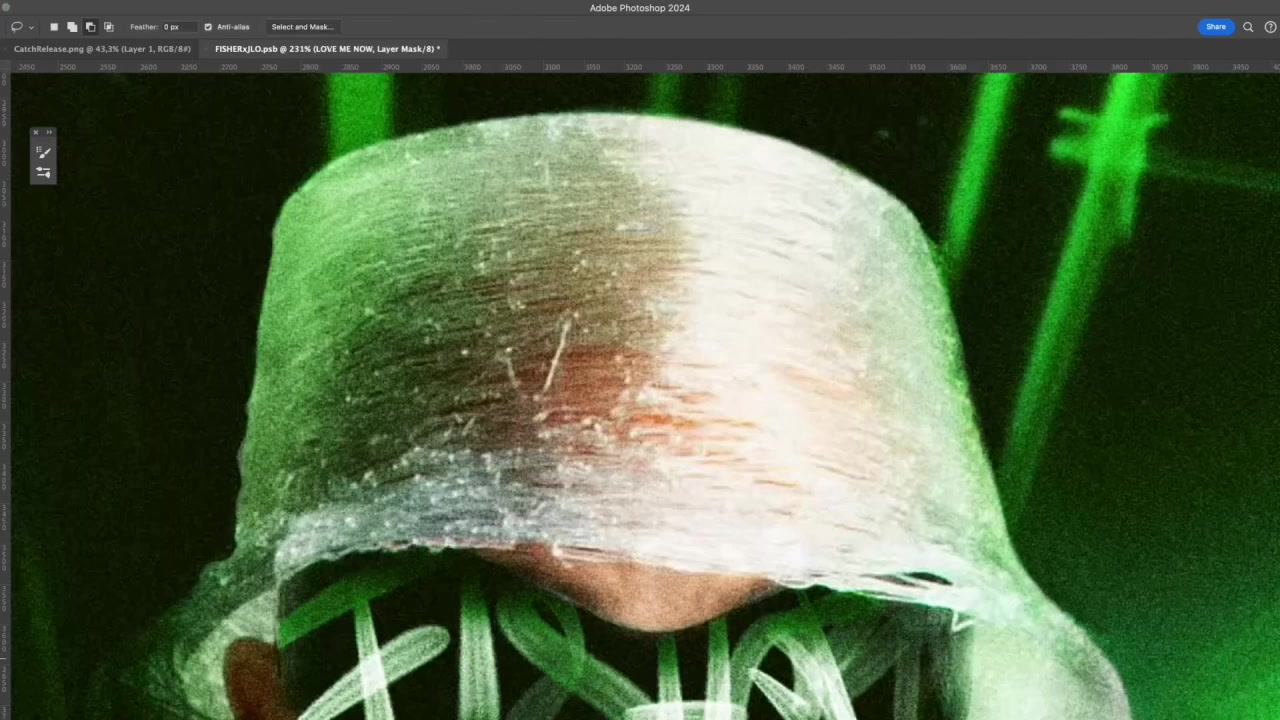Toggle the Anti-alias checkbox
Screen dimensions: 1280x720
pos(208,27)
